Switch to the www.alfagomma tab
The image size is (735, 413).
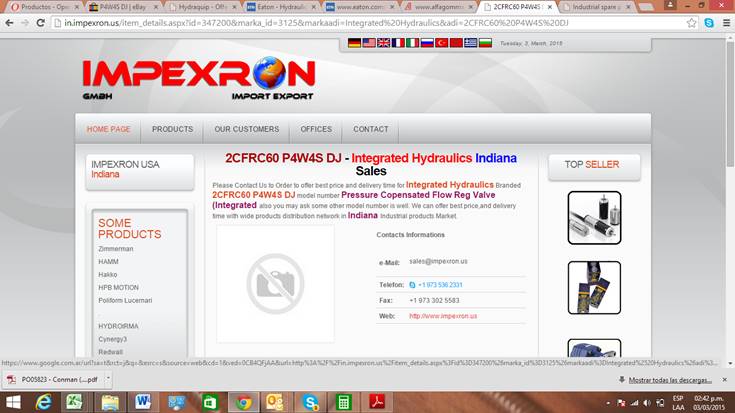437,7
